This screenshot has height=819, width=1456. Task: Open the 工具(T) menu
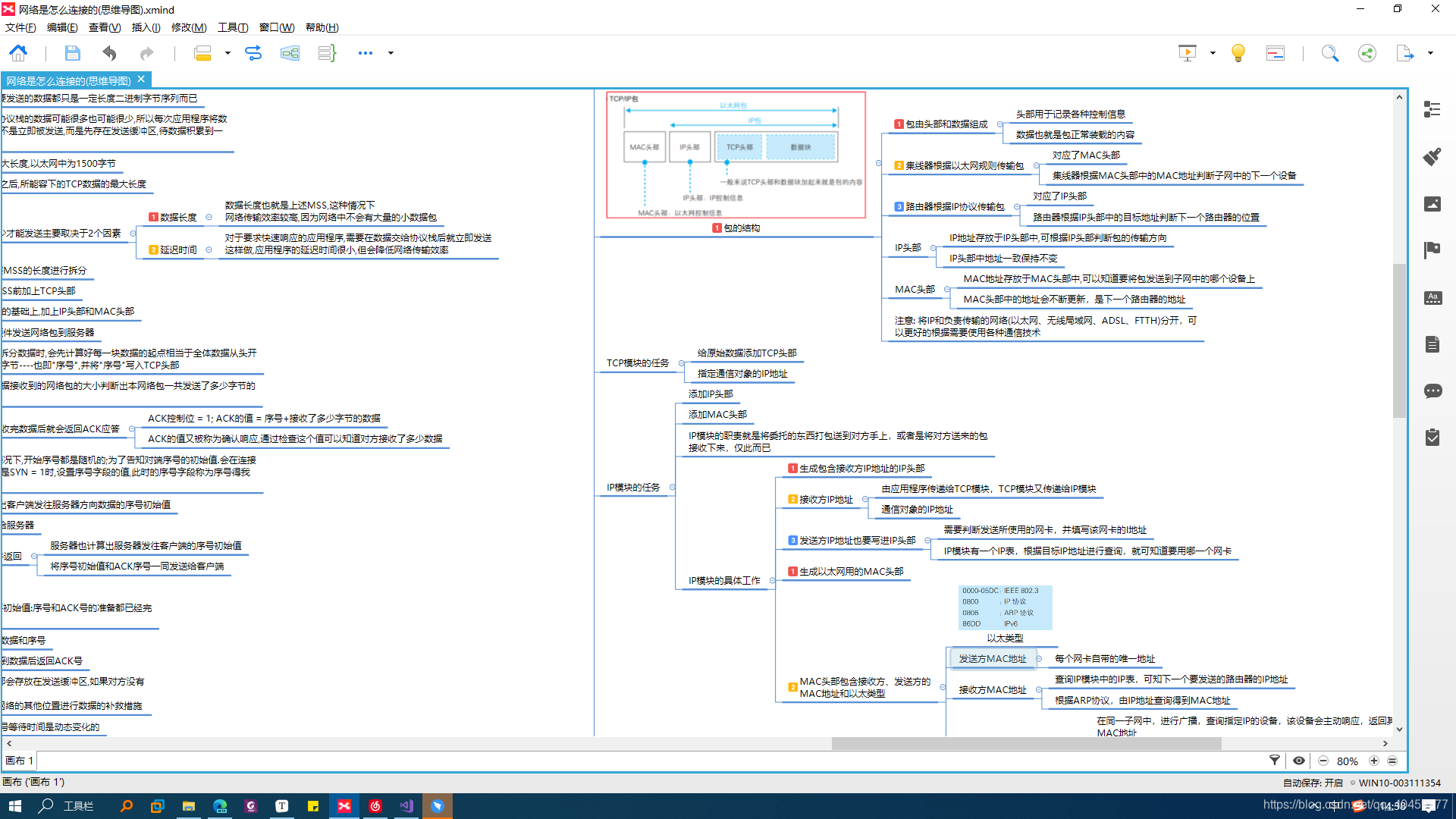coord(232,27)
